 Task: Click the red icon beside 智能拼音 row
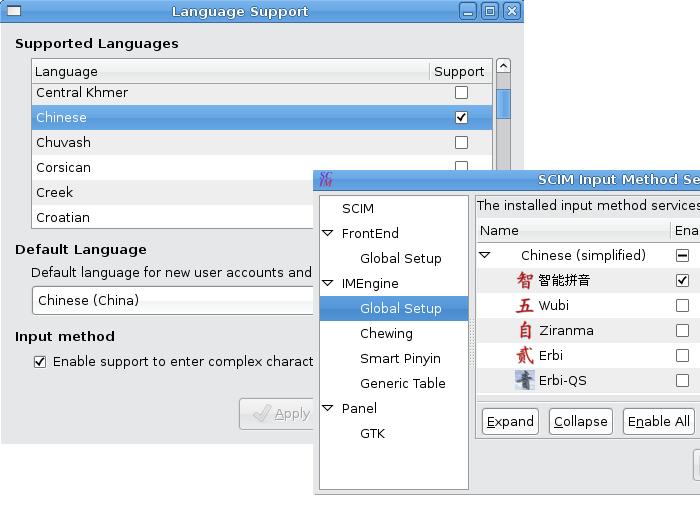[525, 280]
